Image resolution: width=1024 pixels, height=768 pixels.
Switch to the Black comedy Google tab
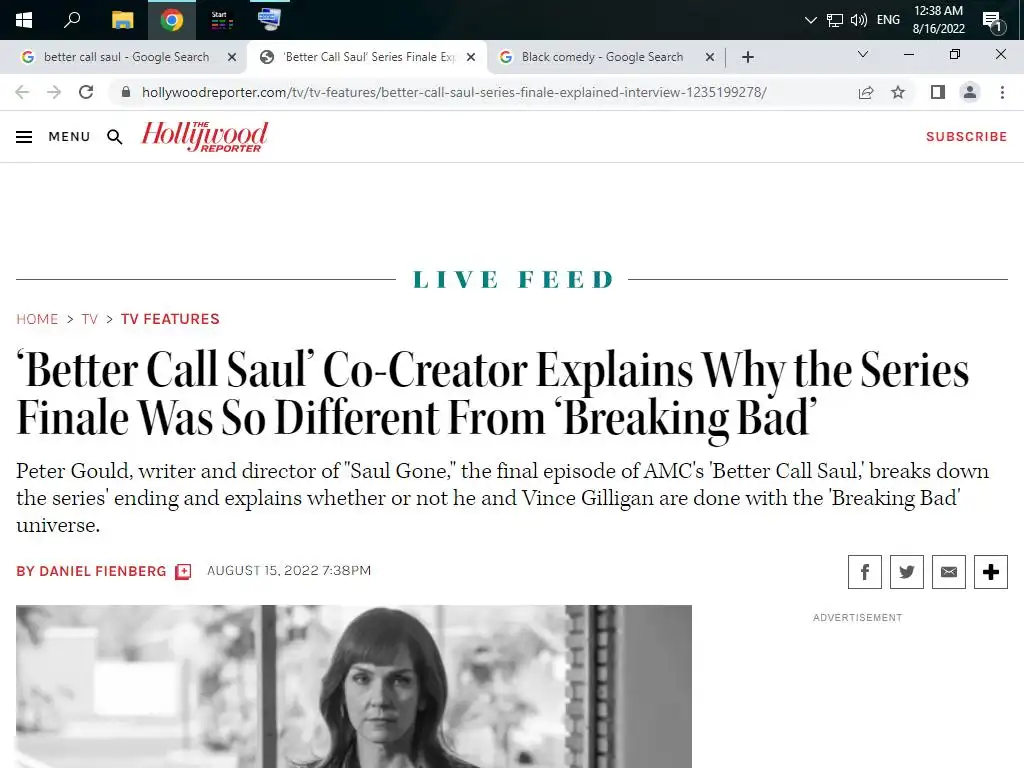(601, 57)
